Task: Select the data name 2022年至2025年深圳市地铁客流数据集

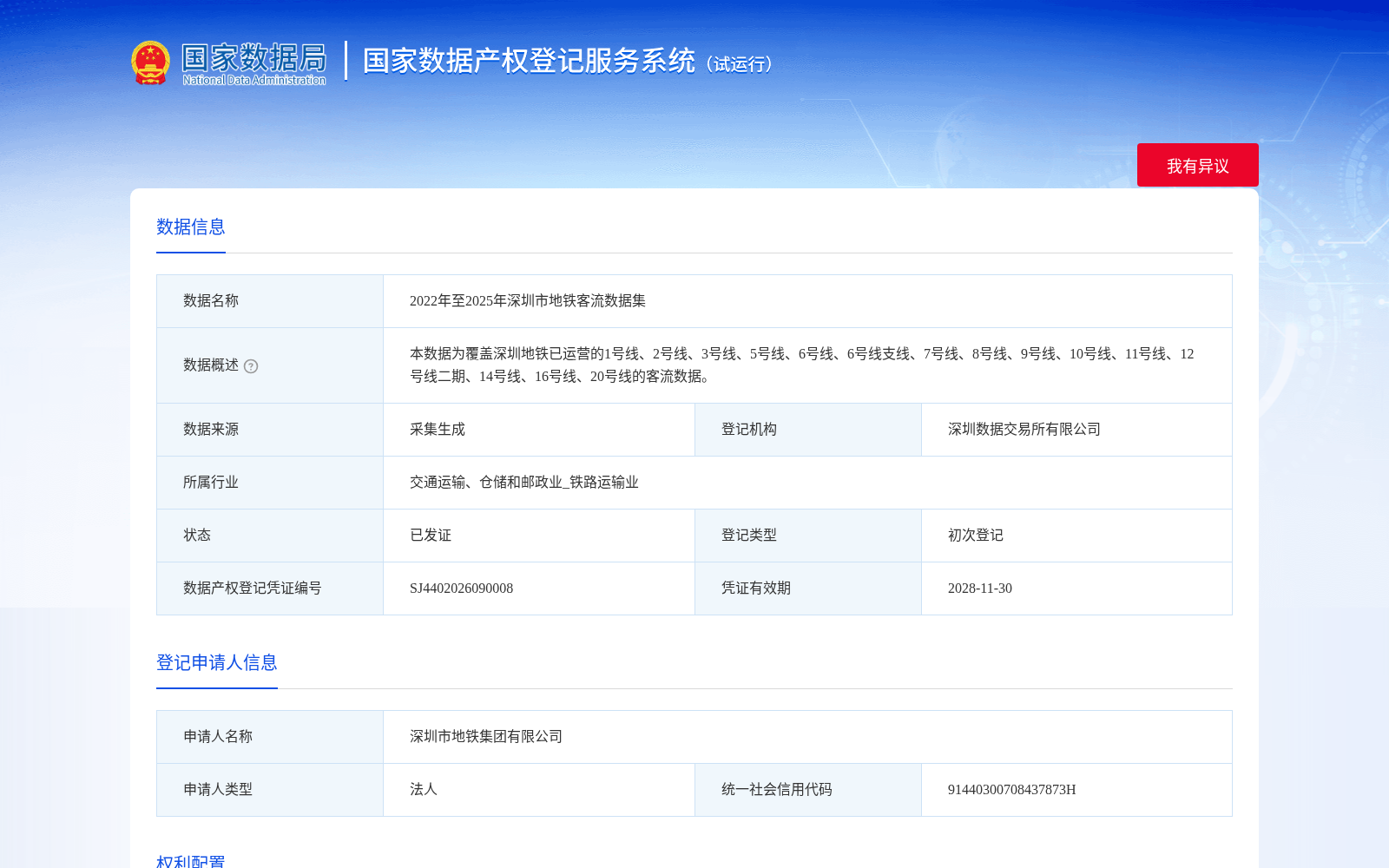Action: (x=528, y=301)
